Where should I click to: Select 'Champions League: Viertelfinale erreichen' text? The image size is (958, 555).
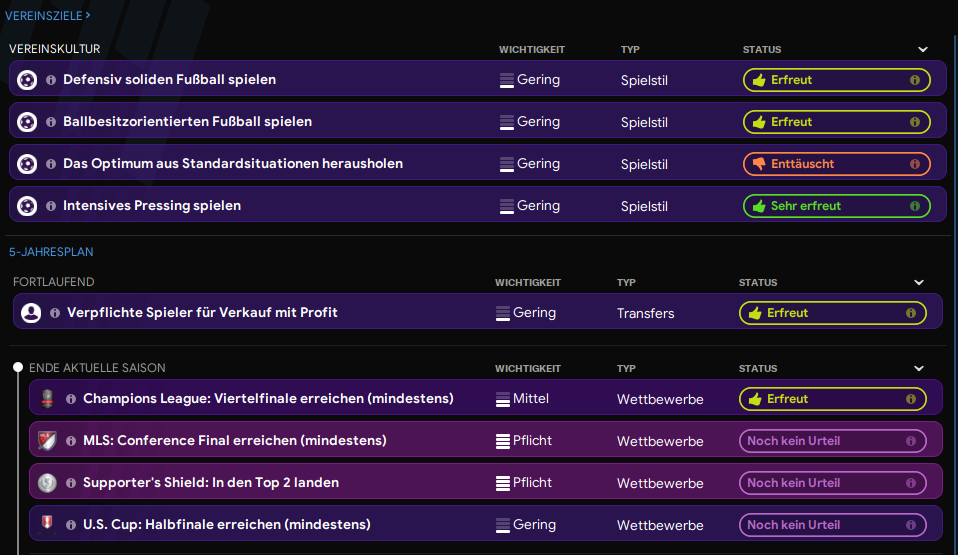[268, 399]
